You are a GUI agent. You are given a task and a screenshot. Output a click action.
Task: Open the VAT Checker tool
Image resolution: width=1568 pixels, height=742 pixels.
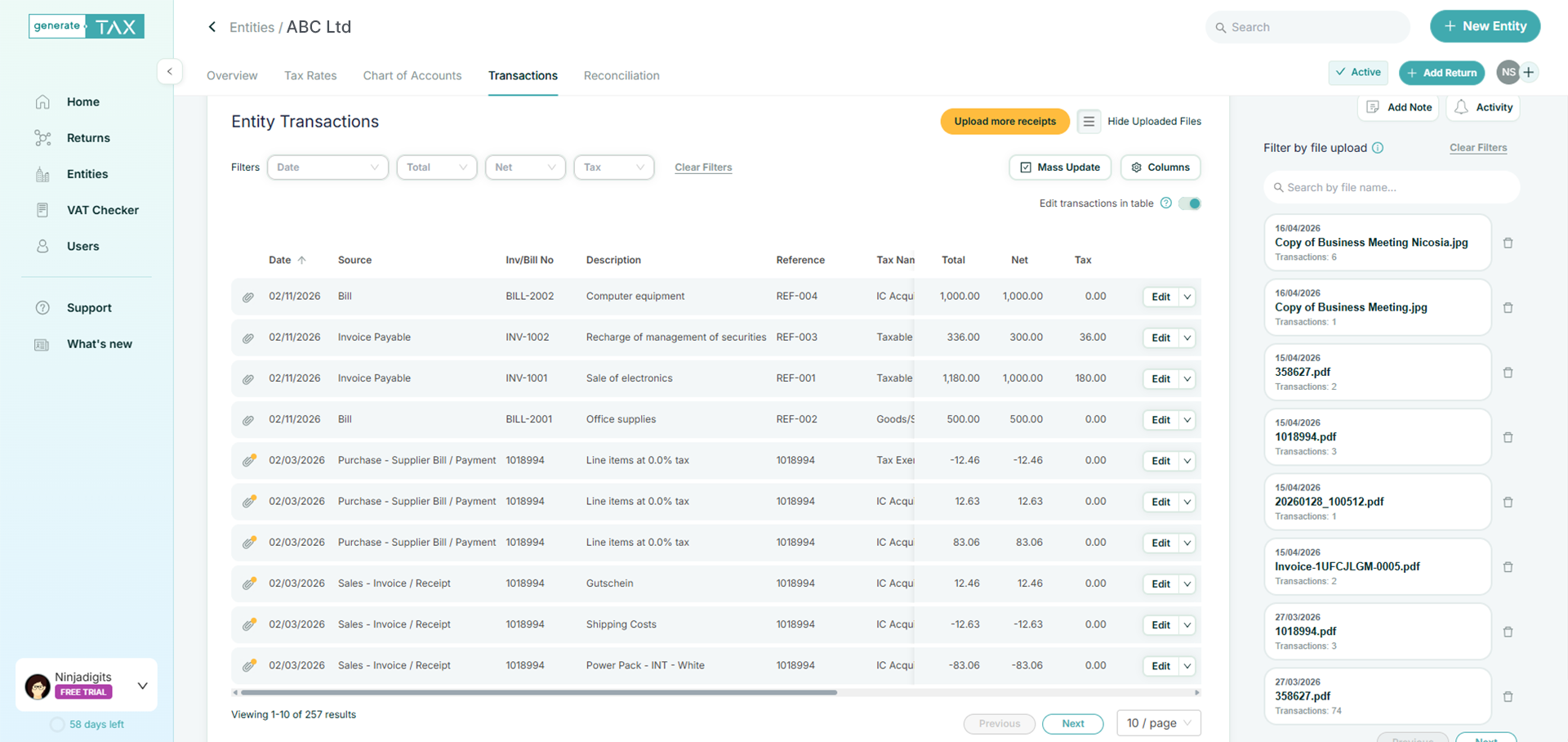click(103, 210)
